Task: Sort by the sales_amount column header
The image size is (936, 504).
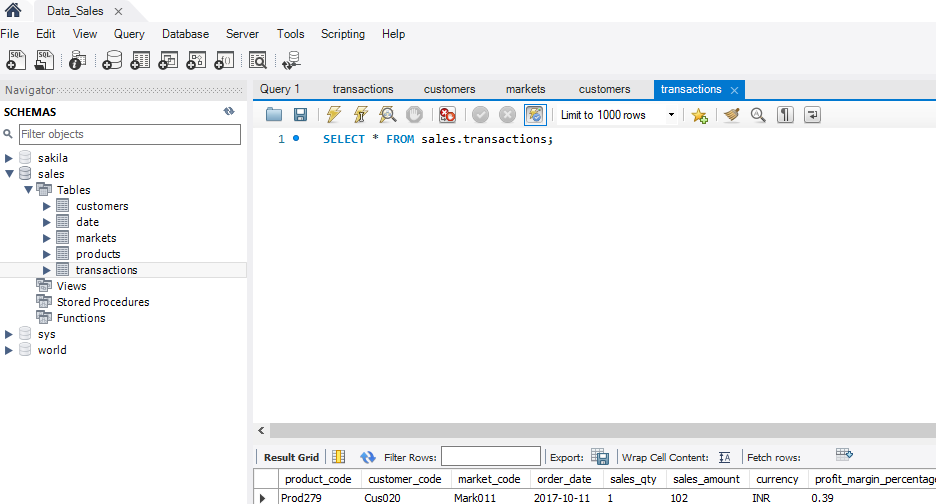Action: pyautogui.click(x=706, y=479)
